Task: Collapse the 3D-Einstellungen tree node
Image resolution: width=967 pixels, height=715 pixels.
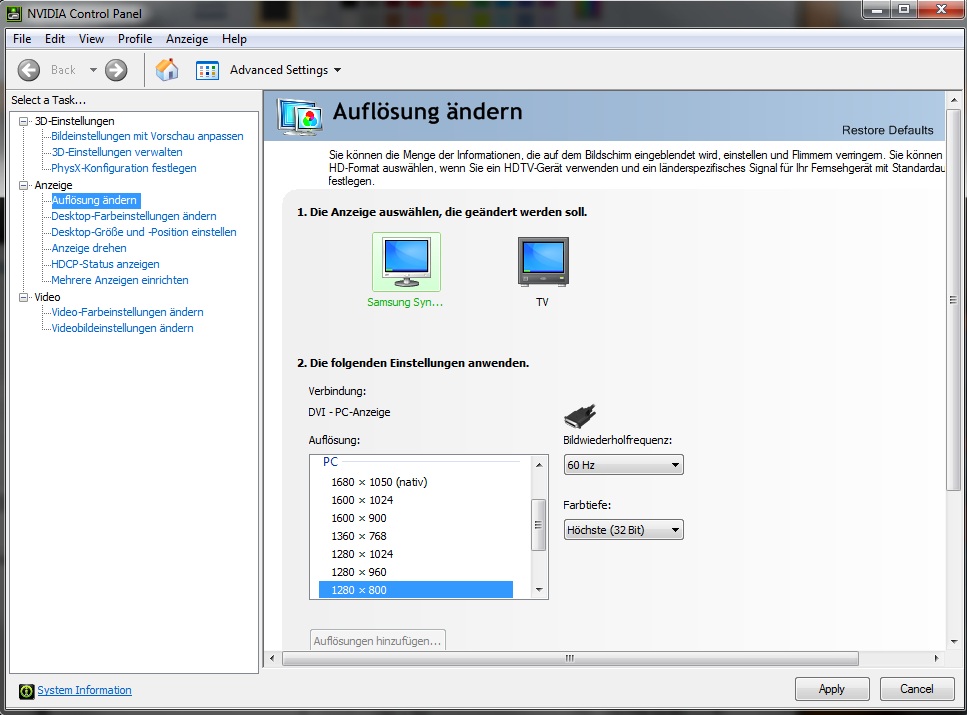Action: [x=24, y=121]
